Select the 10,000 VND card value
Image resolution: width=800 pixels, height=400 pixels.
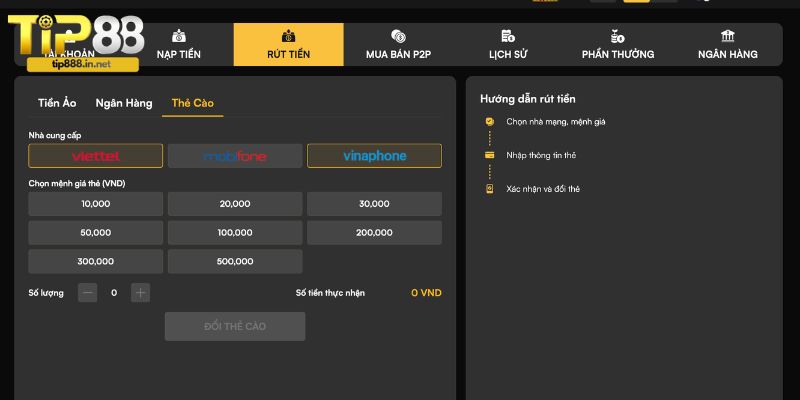96,204
